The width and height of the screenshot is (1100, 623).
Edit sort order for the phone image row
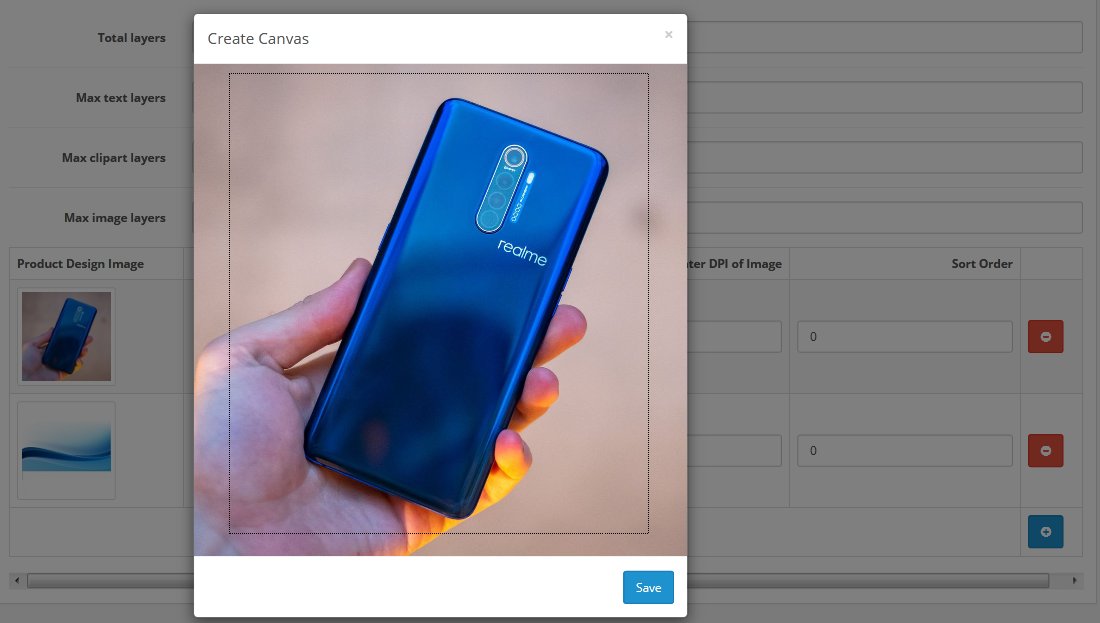905,337
